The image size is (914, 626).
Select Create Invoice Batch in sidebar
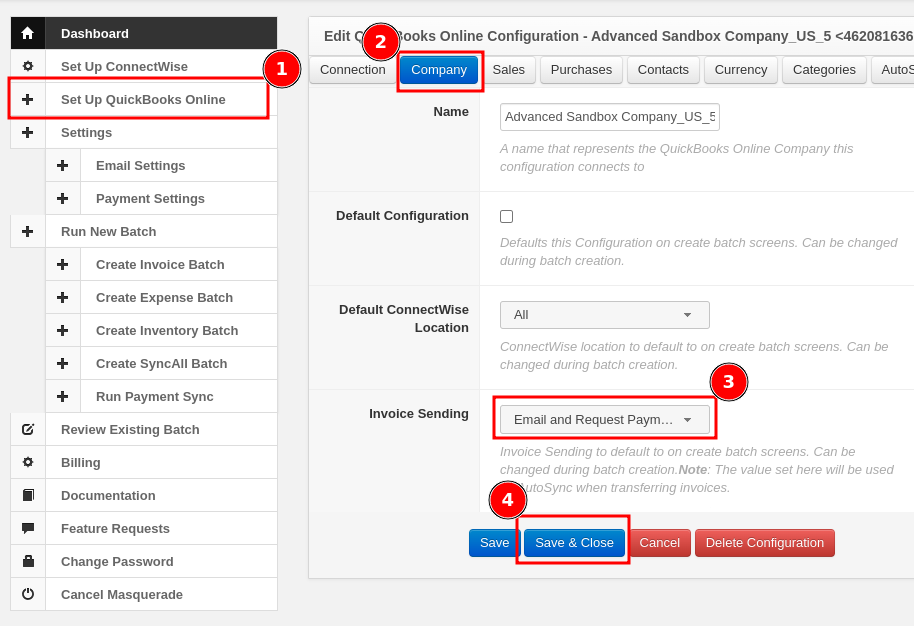point(178,265)
